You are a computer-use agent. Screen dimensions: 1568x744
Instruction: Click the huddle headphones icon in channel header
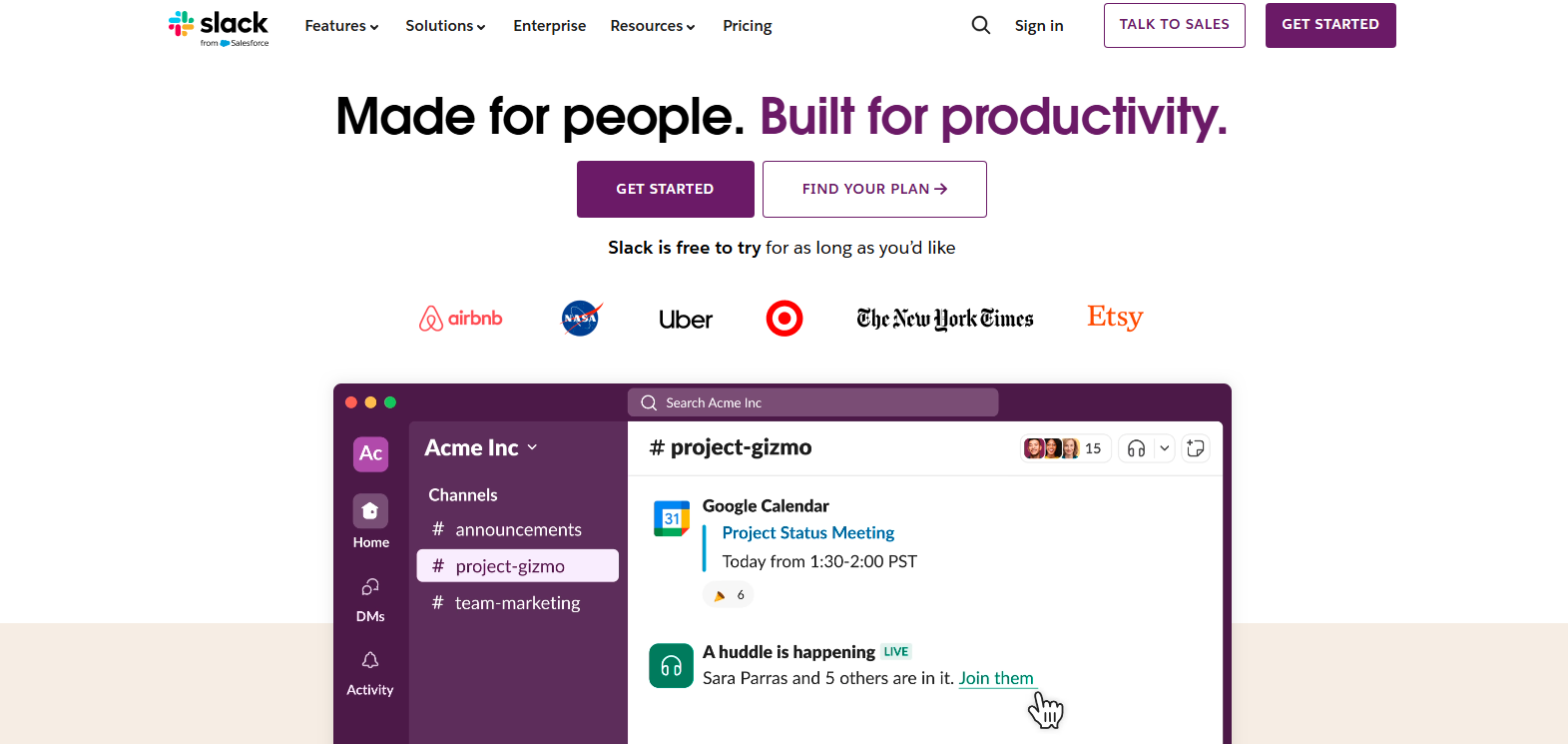click(1136, 448)
